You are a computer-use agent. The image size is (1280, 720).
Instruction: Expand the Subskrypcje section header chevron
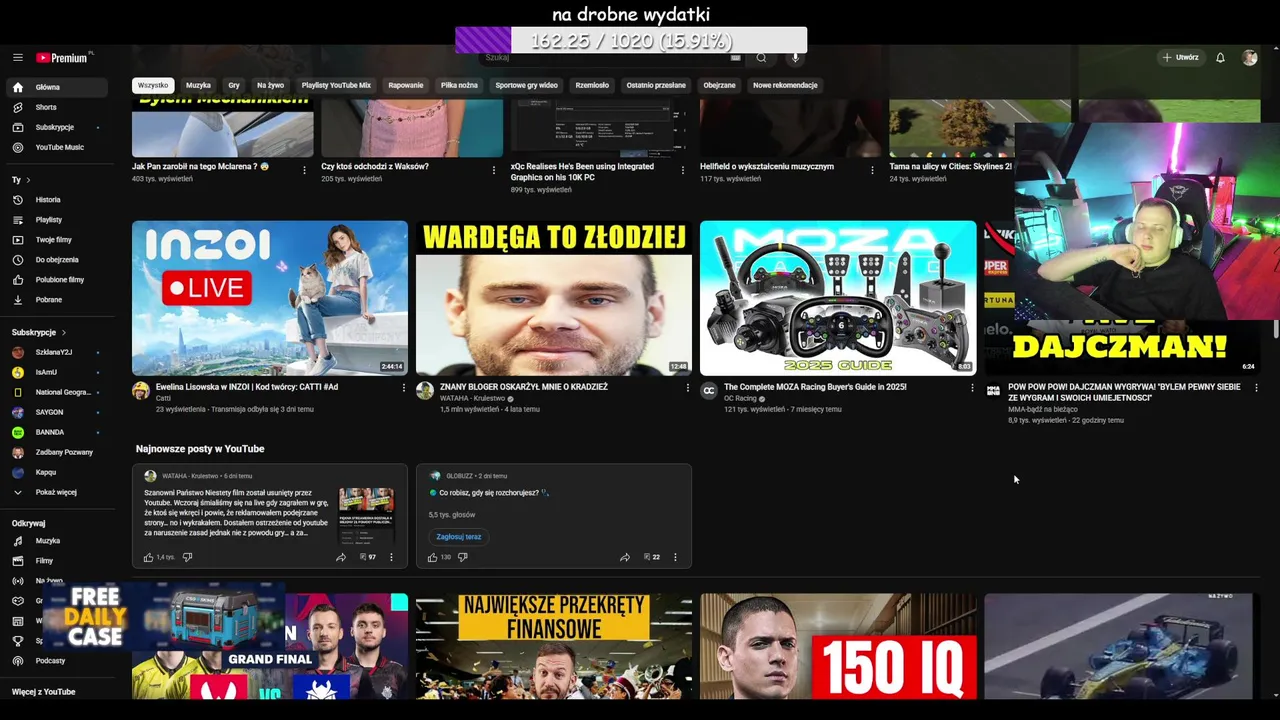[x=64, y=332]
